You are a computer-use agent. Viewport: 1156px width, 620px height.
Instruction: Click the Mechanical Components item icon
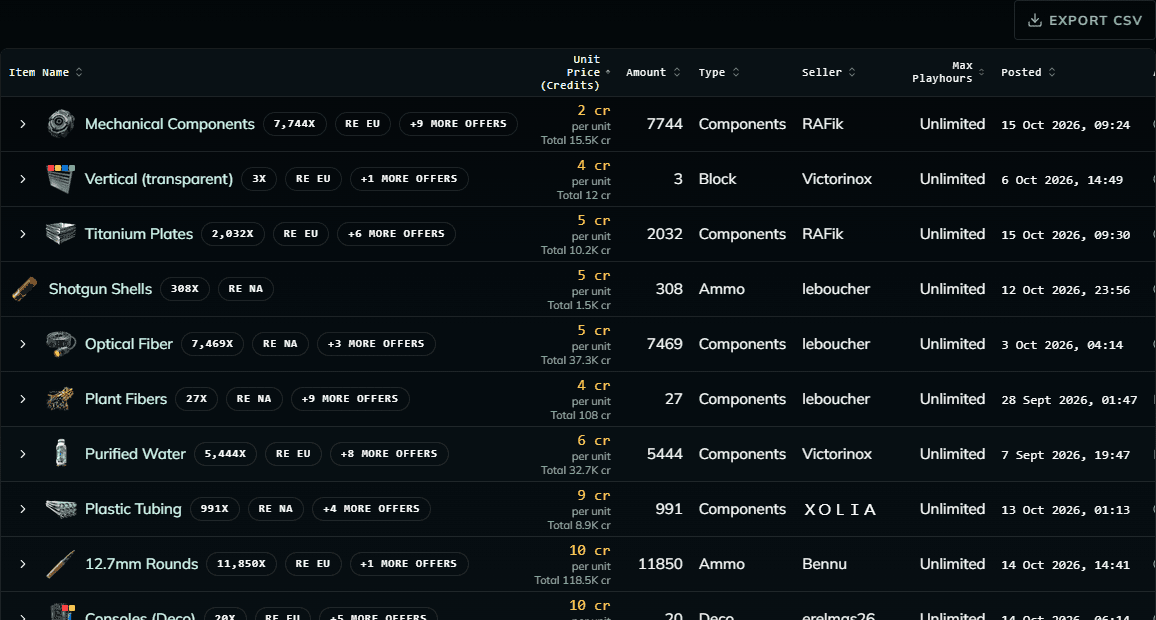(x=60, y=124)
